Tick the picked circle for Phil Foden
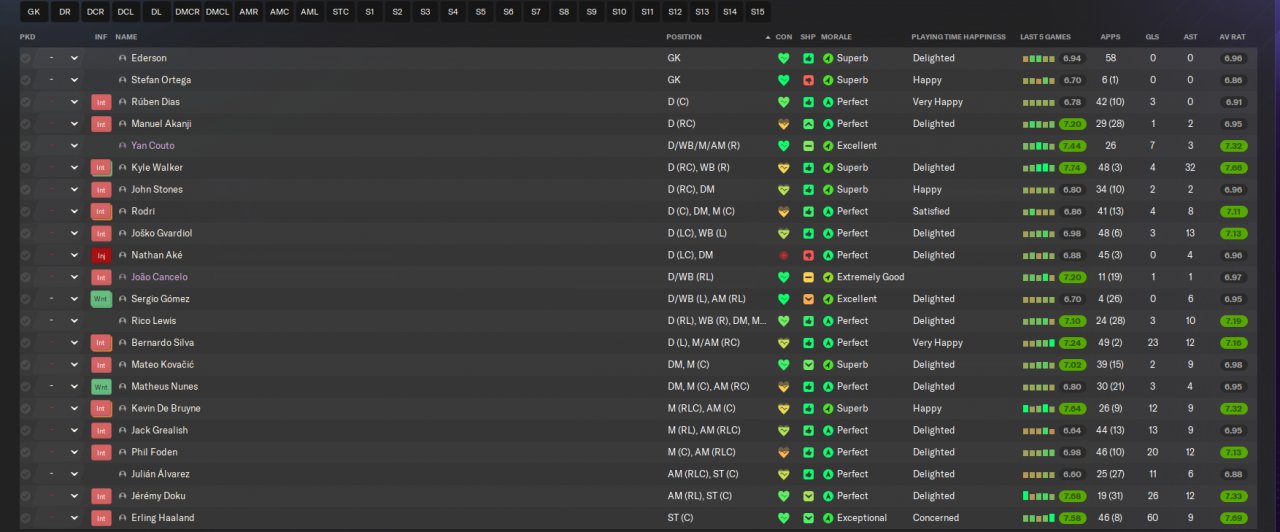 coord(25,452)
